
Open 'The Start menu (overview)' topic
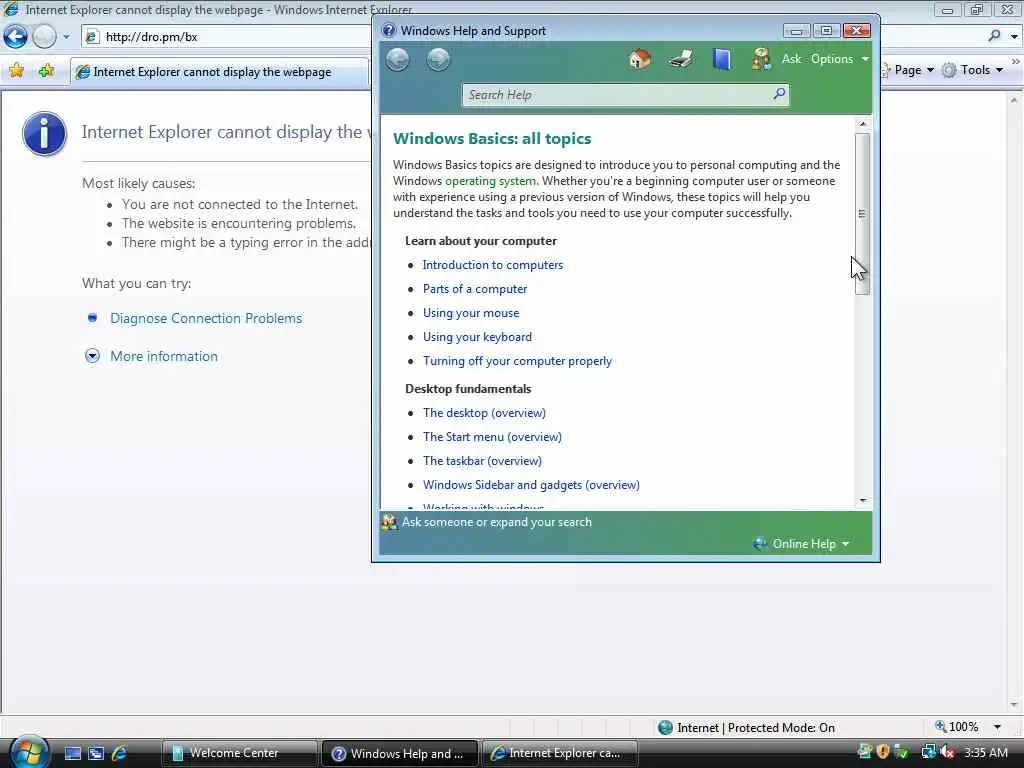[492, 437]
